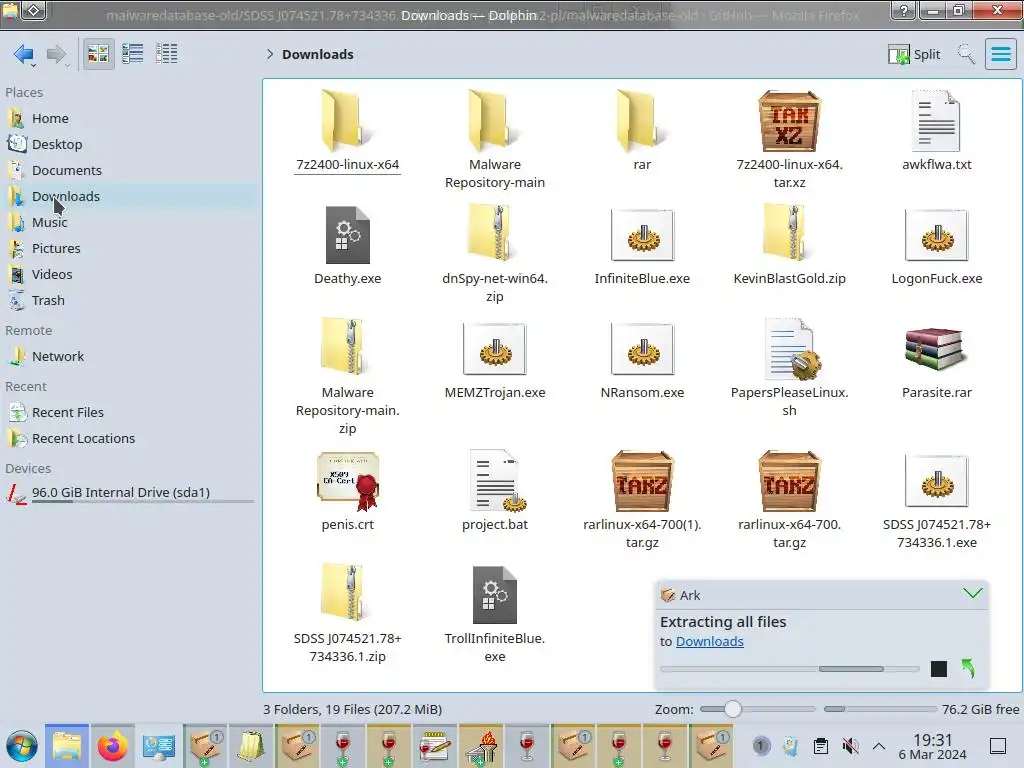Click the Dolphin file manager taskbar icon
This screenshot has height=768, width=1024.
coord(67,746)
